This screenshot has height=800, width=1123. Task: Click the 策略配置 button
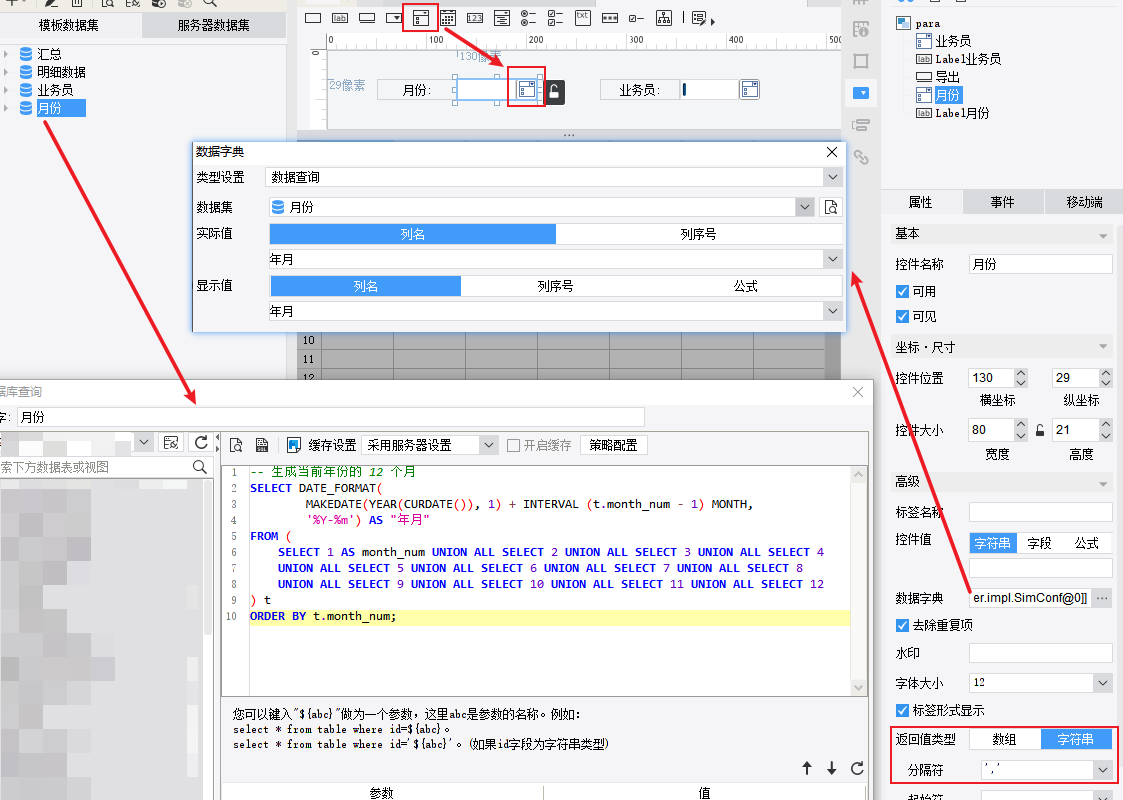click(614, 445)
